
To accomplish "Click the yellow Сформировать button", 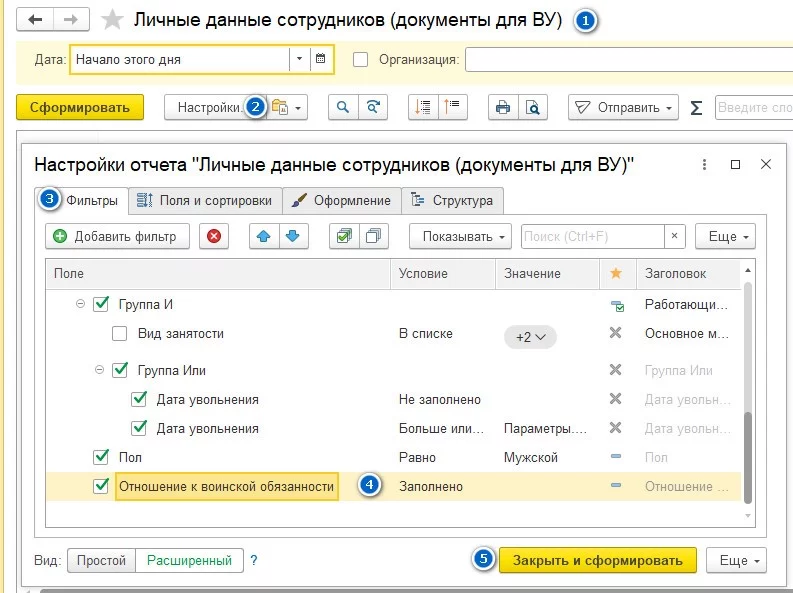I will point(80,107).
